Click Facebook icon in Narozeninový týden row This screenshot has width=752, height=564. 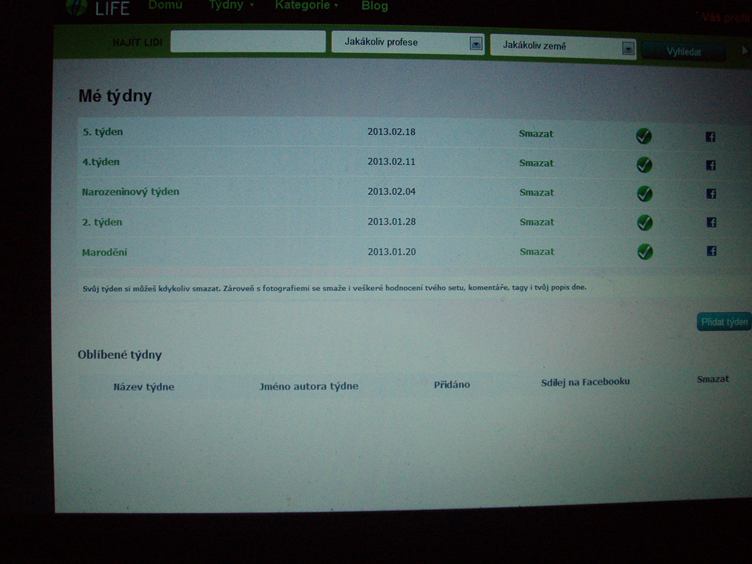click(x=711, y=194)
